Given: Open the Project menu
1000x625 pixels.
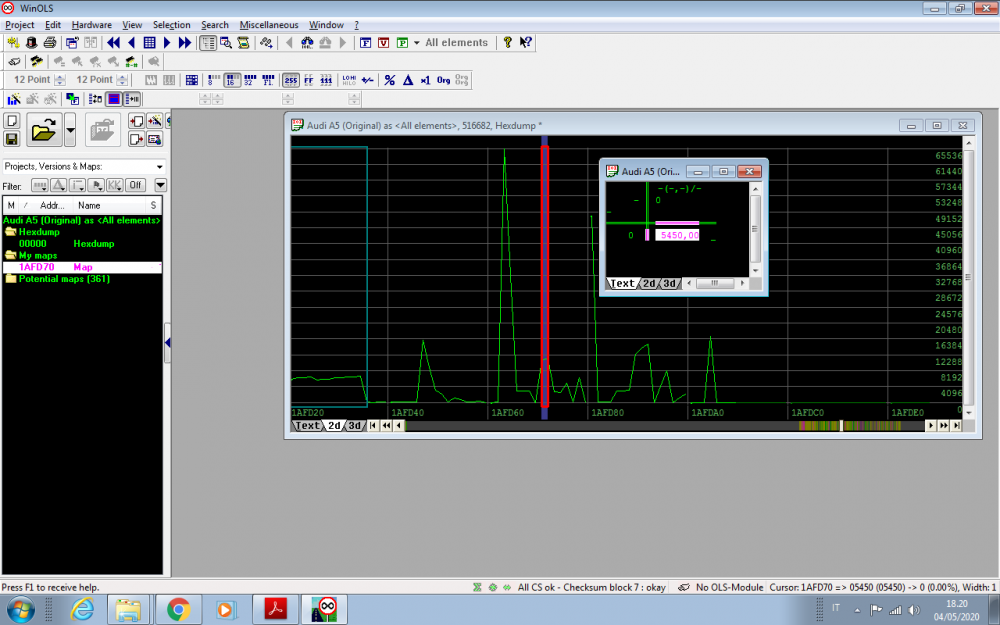Looking at the screenshot, I should click(x=19, y=25).
